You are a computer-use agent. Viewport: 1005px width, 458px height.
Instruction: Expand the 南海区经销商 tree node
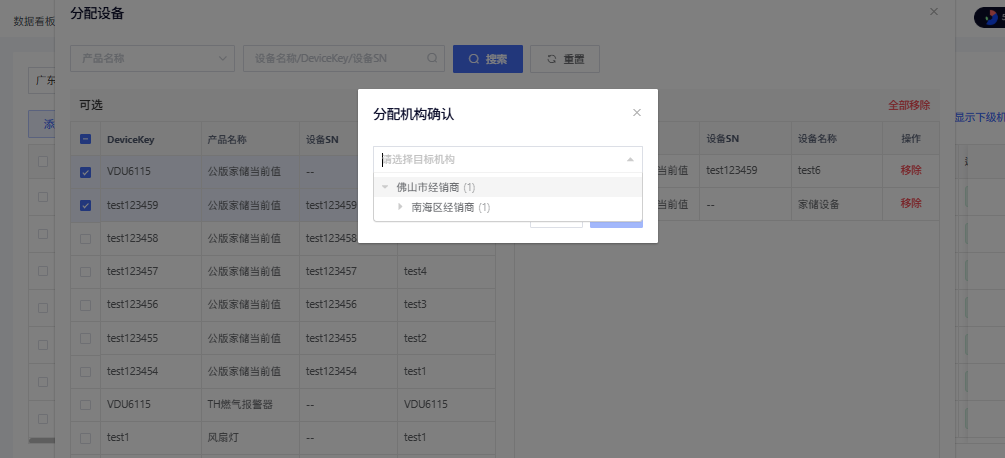click(401, 207)
